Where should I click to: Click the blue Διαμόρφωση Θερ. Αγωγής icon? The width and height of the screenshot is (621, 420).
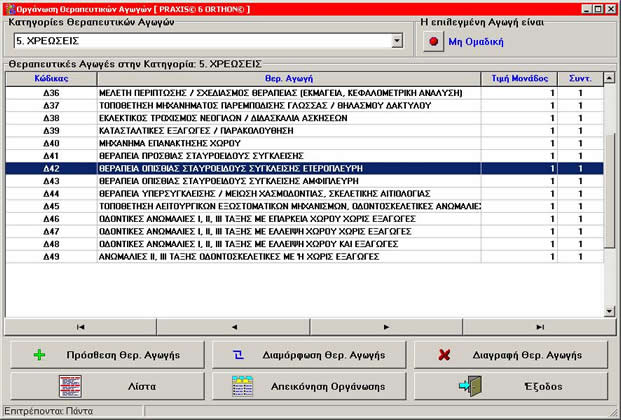[238, 355]
